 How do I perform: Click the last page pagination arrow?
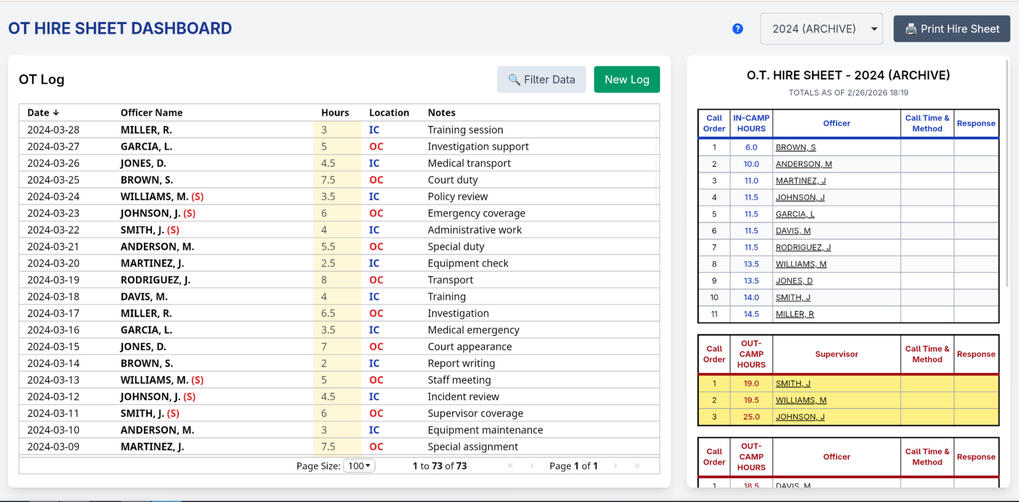637,466
